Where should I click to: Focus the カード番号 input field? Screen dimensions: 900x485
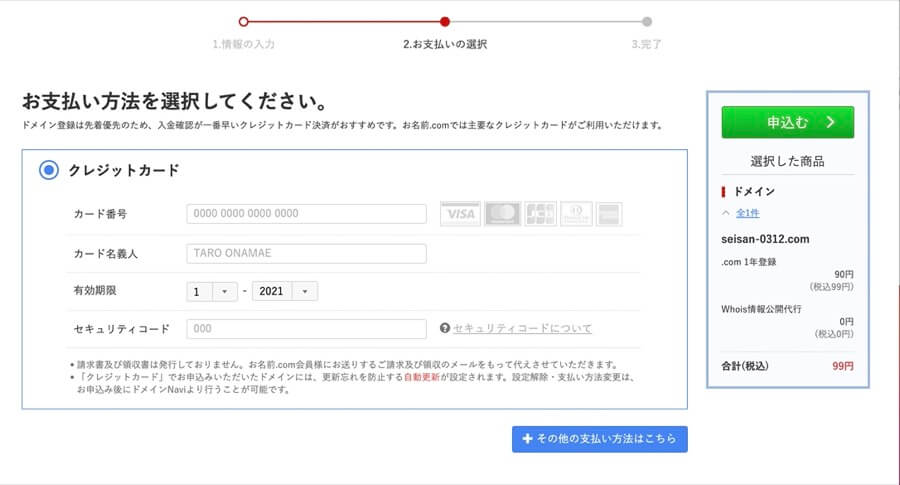[306, 214]
